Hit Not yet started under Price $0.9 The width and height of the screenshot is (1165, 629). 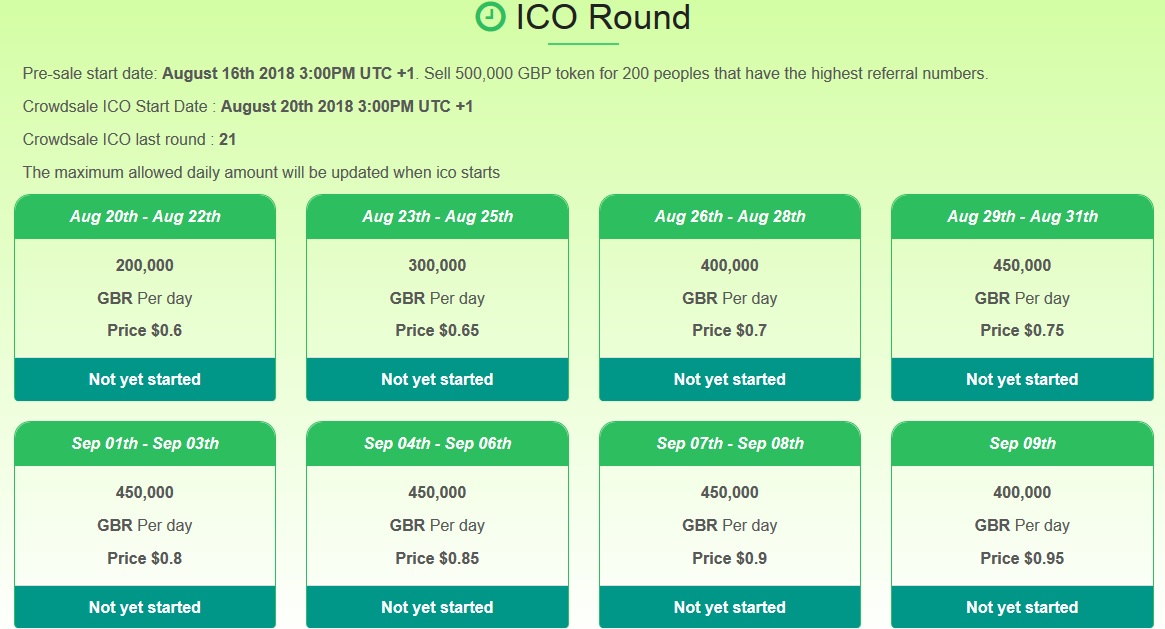(730, 607)
